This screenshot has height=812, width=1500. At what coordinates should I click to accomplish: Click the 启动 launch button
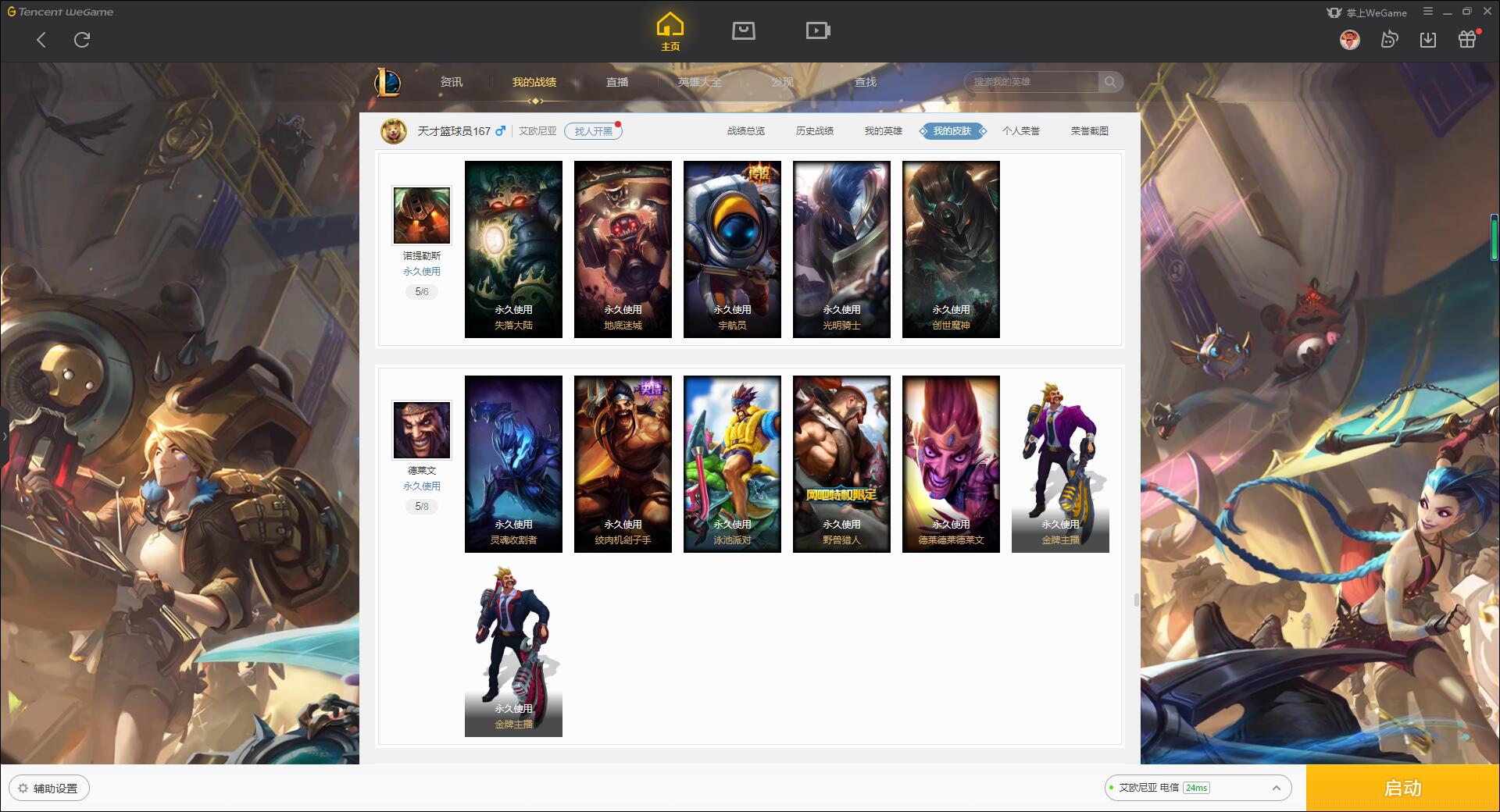coord(1402,788)
